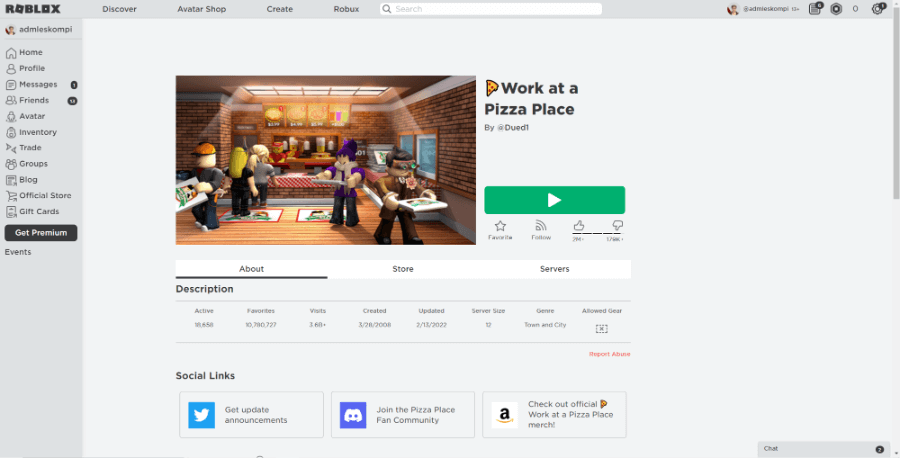Open Groups in the sidebar

click(x=26, y=164)
